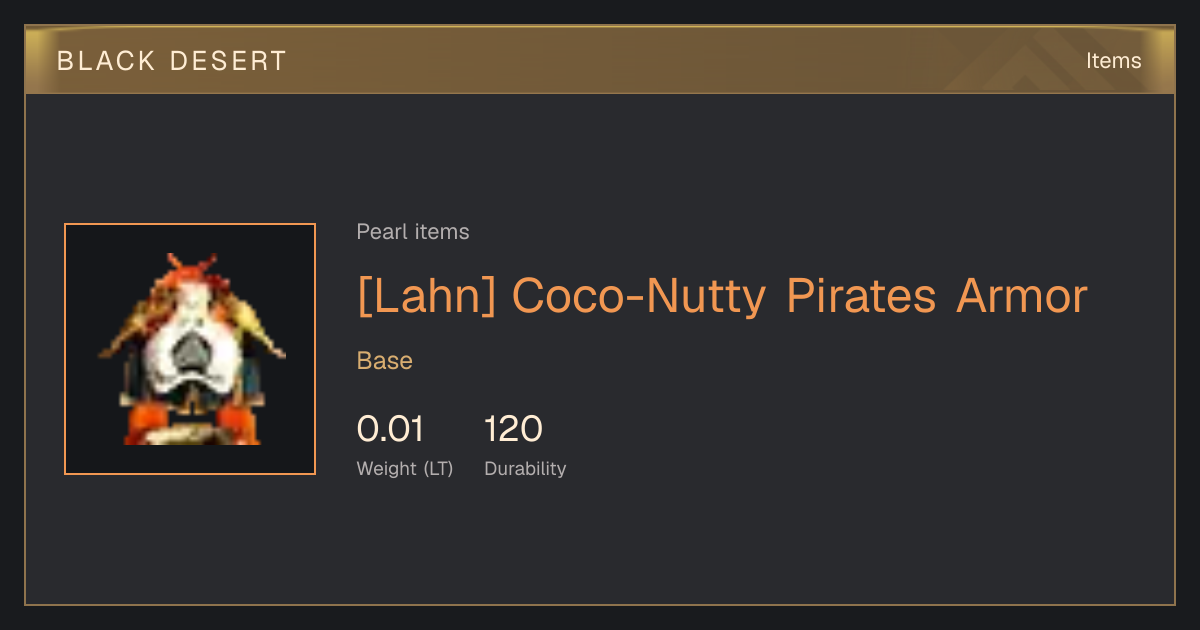Click the word BLACK in header
Viewport: 1200px width, 630px height.
tap(106, 61)
